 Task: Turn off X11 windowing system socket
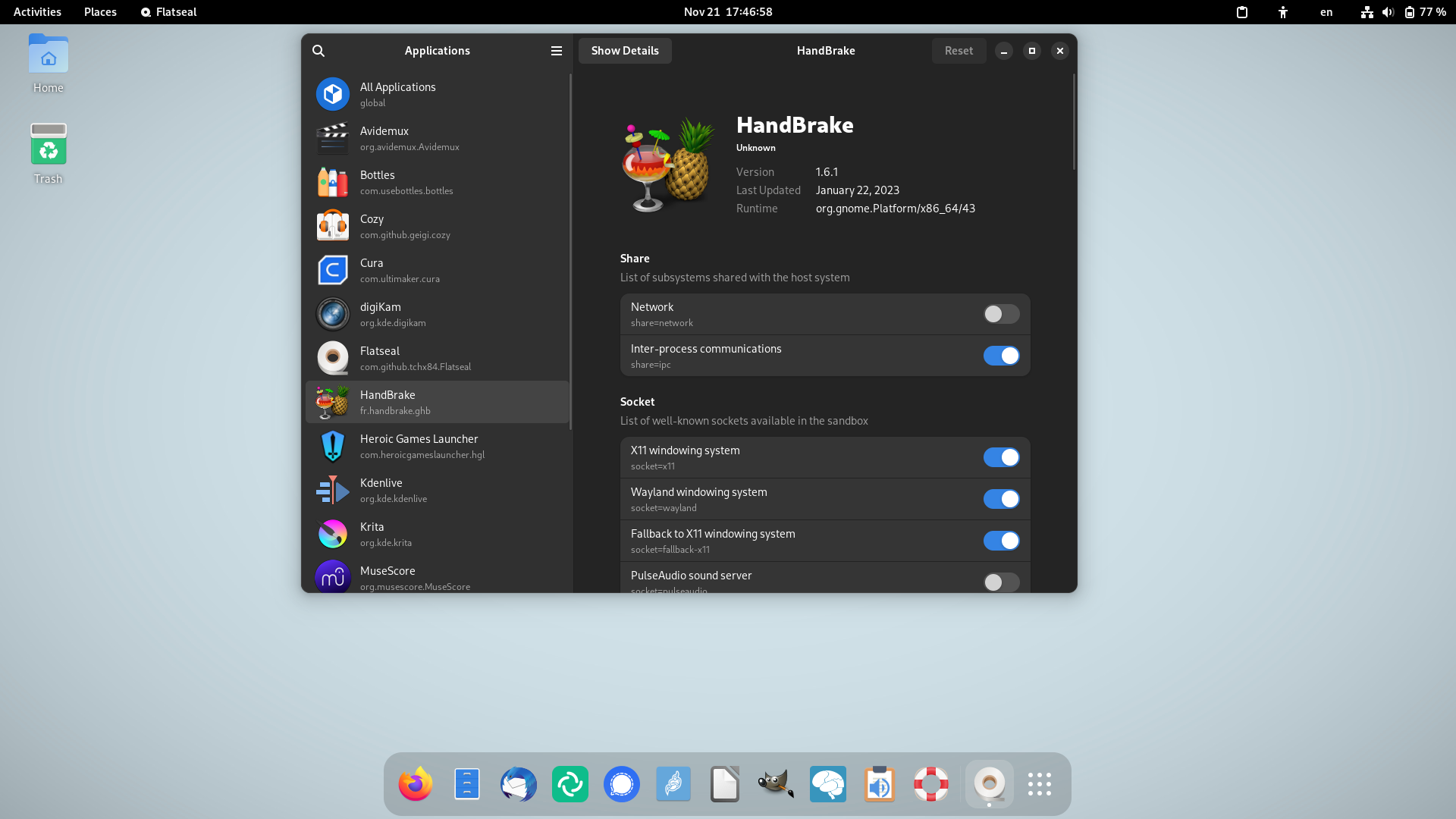[x=1001, y=457]
